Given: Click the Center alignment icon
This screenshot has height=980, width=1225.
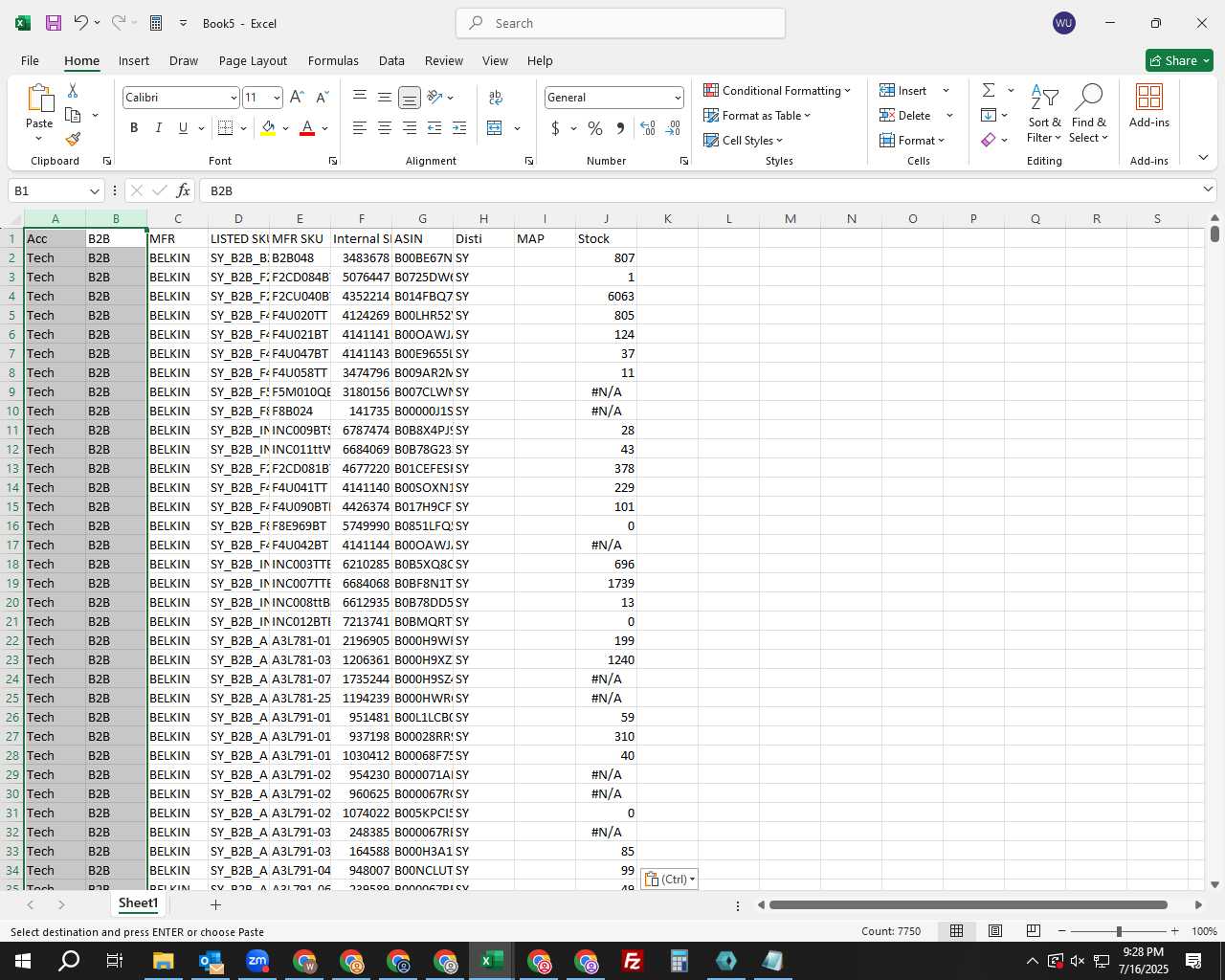Looking at the screenshot, I should (385, 128).
